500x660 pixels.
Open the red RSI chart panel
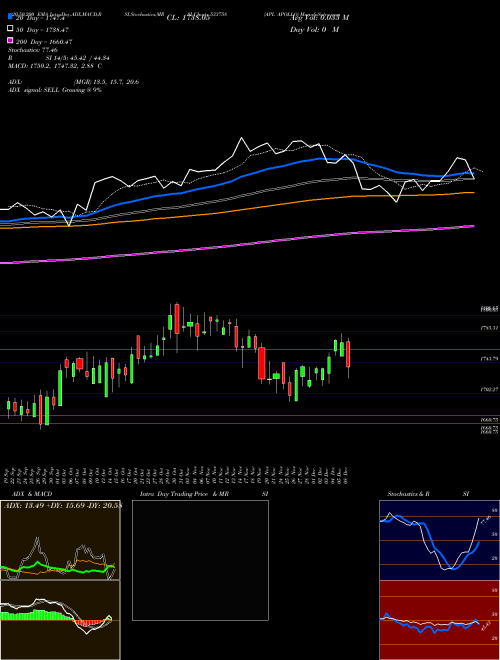[x=439, y=620]
